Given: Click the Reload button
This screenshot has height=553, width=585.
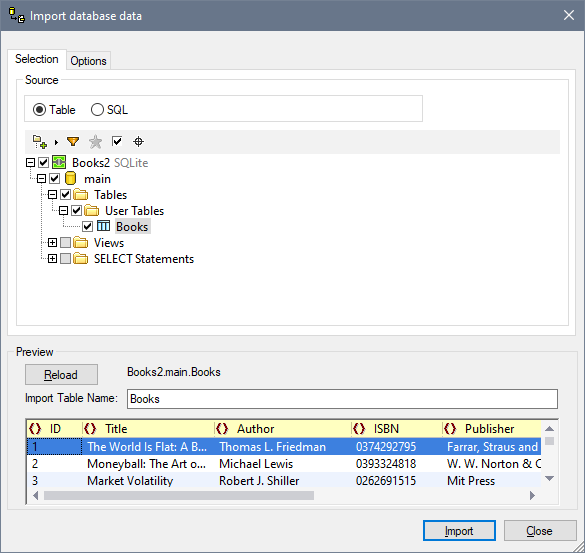Looking at the screenshot, I should (x=62, y=375).
